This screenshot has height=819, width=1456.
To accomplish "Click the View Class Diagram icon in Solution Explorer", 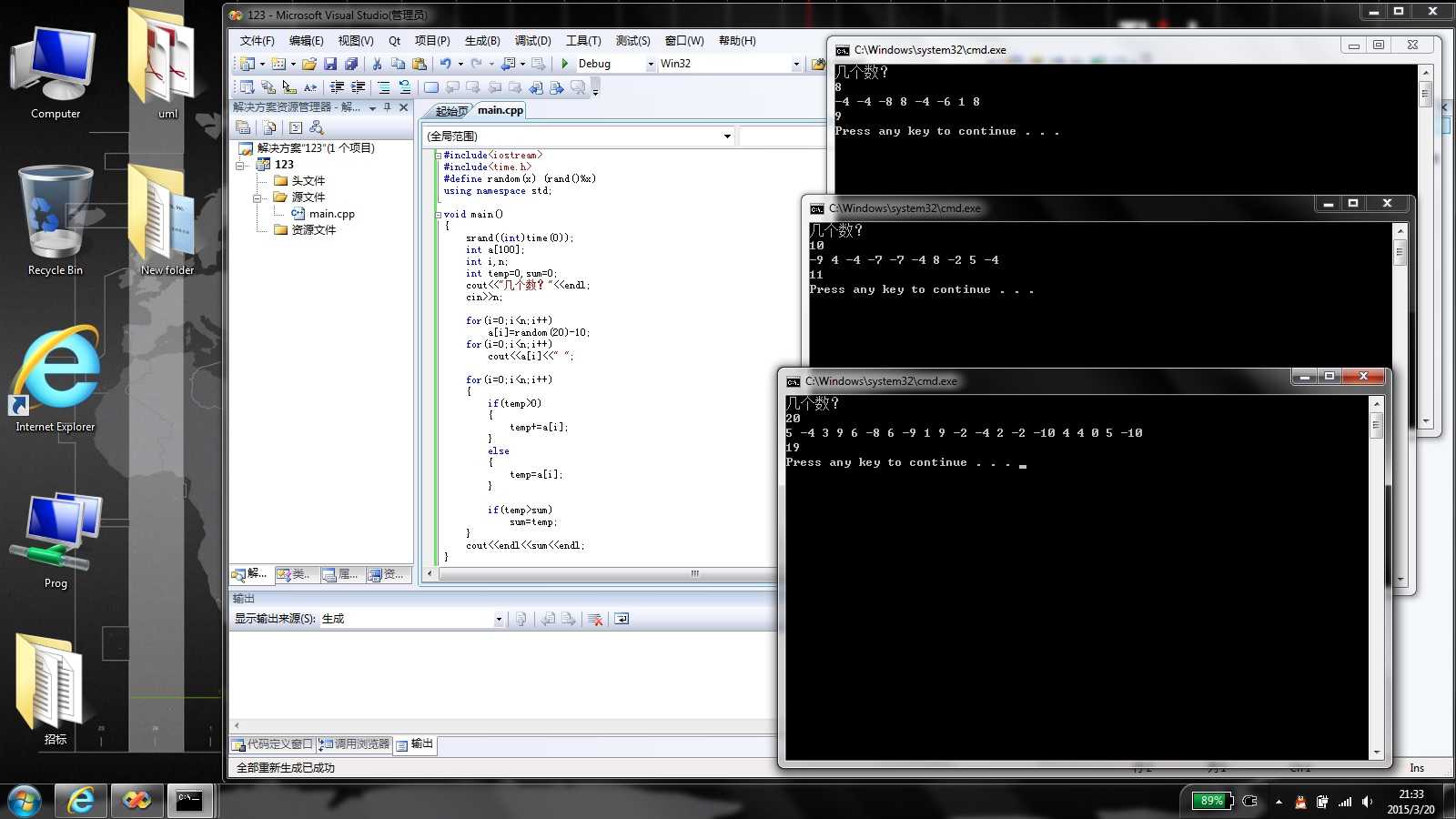I will pyautogui.click(x=316, y=127).
